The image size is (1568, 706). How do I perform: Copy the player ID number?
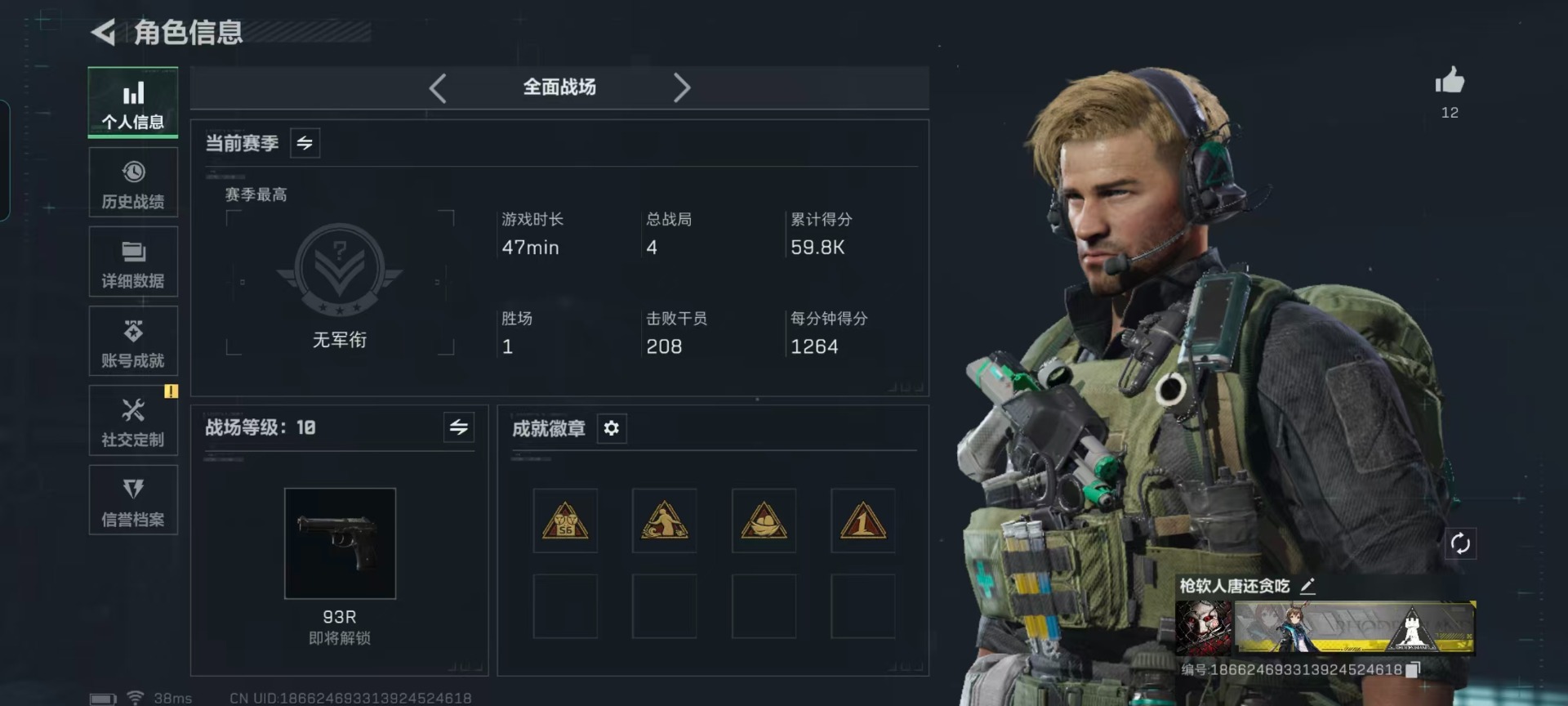[x=1414, y=669]
